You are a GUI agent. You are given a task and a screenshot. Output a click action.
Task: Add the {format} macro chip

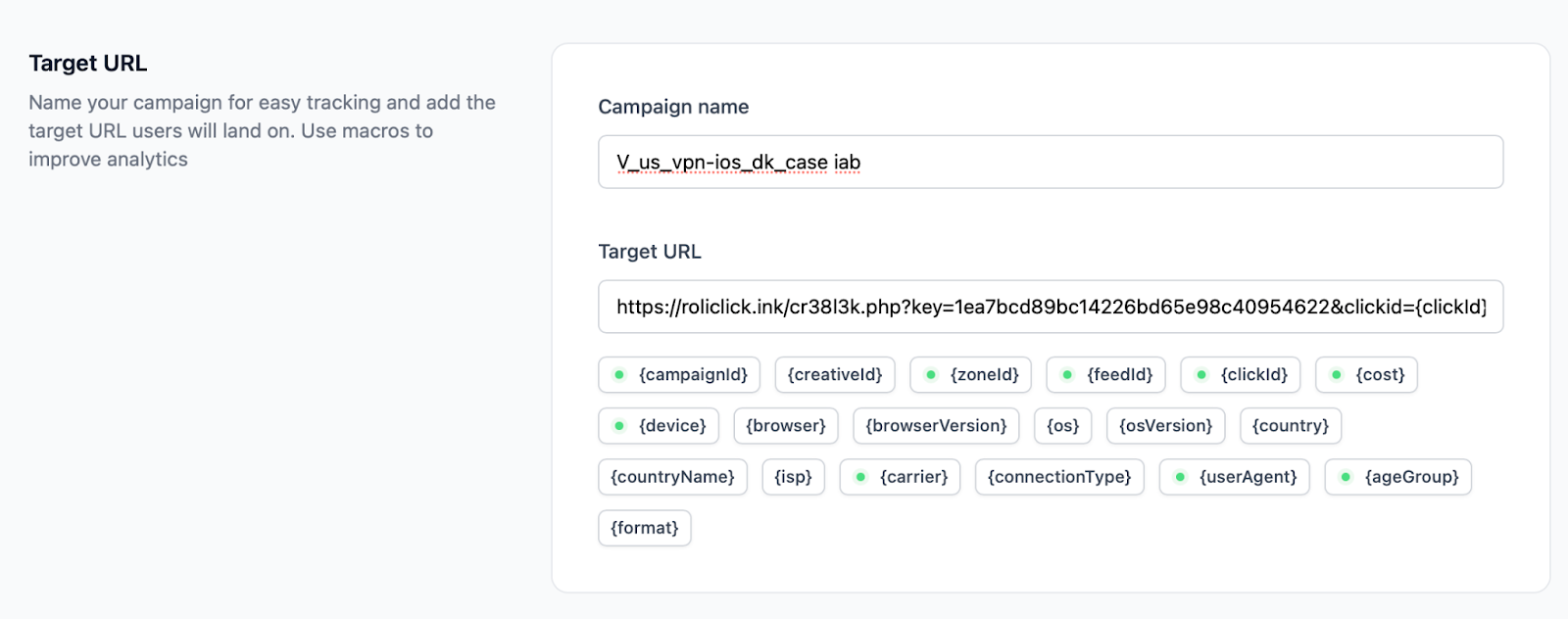(644, 528)
